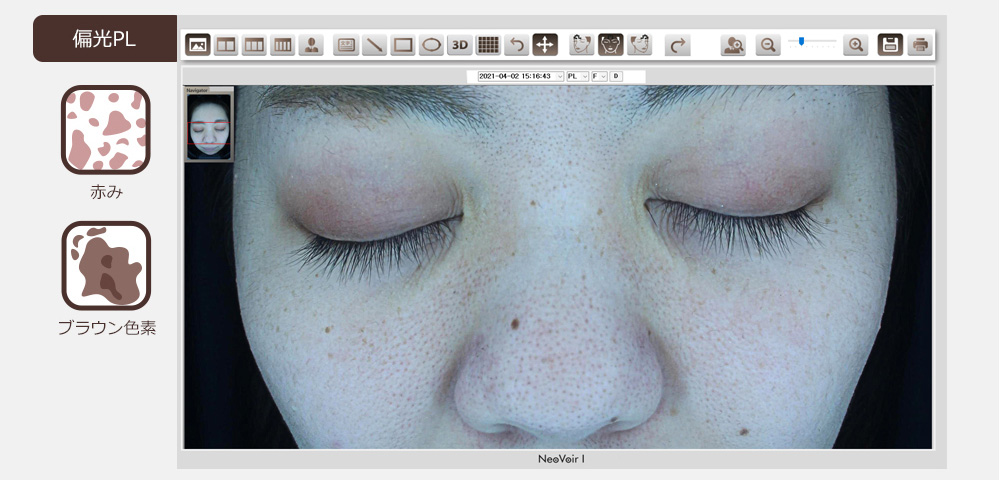
Task: Toggle the grid overlay
Action: 487,45
